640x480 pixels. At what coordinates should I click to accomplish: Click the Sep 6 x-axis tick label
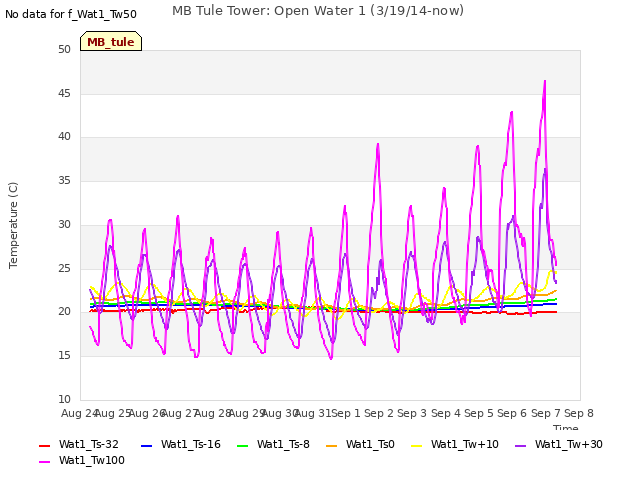[x=512, y=413]
